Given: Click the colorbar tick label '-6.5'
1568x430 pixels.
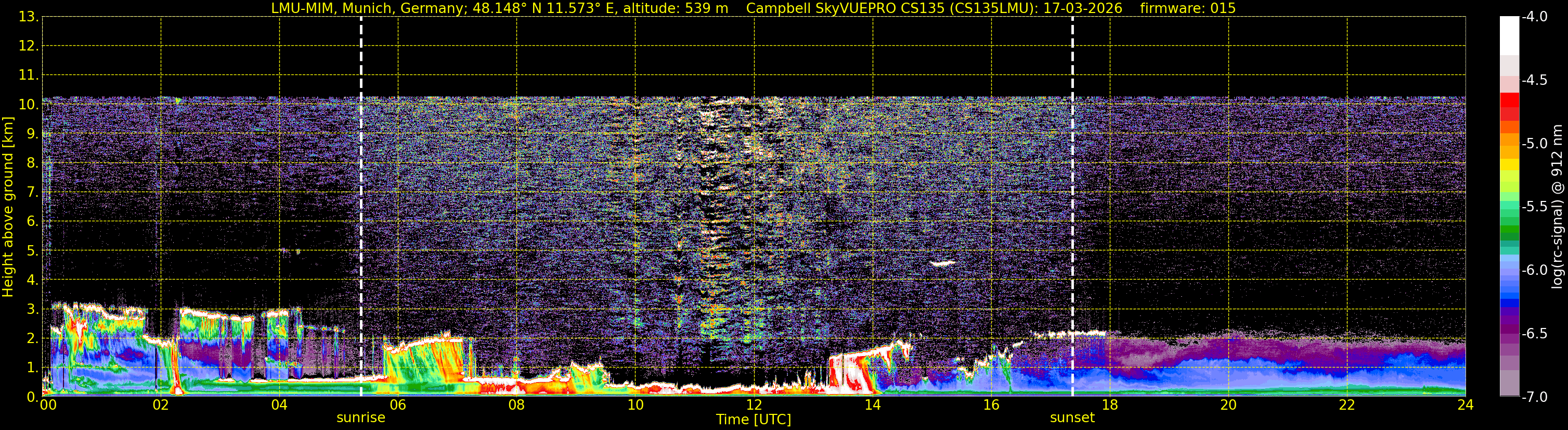Looking at the screenshot, I should click(1535, 334).
